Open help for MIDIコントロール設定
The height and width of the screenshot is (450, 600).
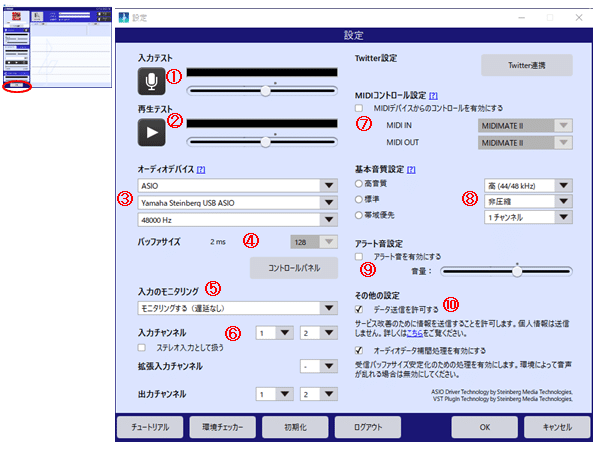(433, 96)
